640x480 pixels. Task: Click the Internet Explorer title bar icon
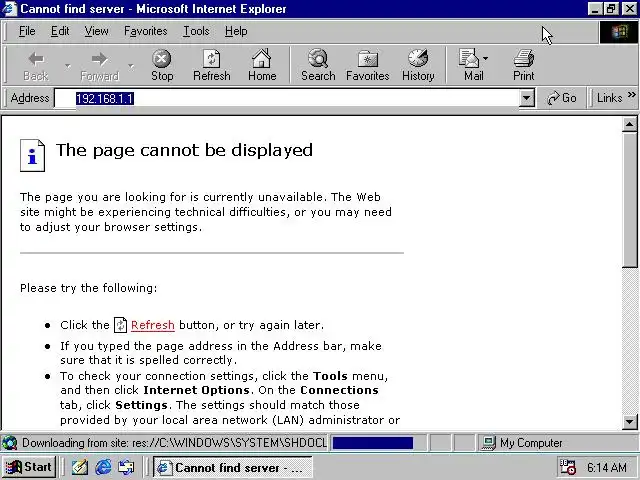pos(9,9)
